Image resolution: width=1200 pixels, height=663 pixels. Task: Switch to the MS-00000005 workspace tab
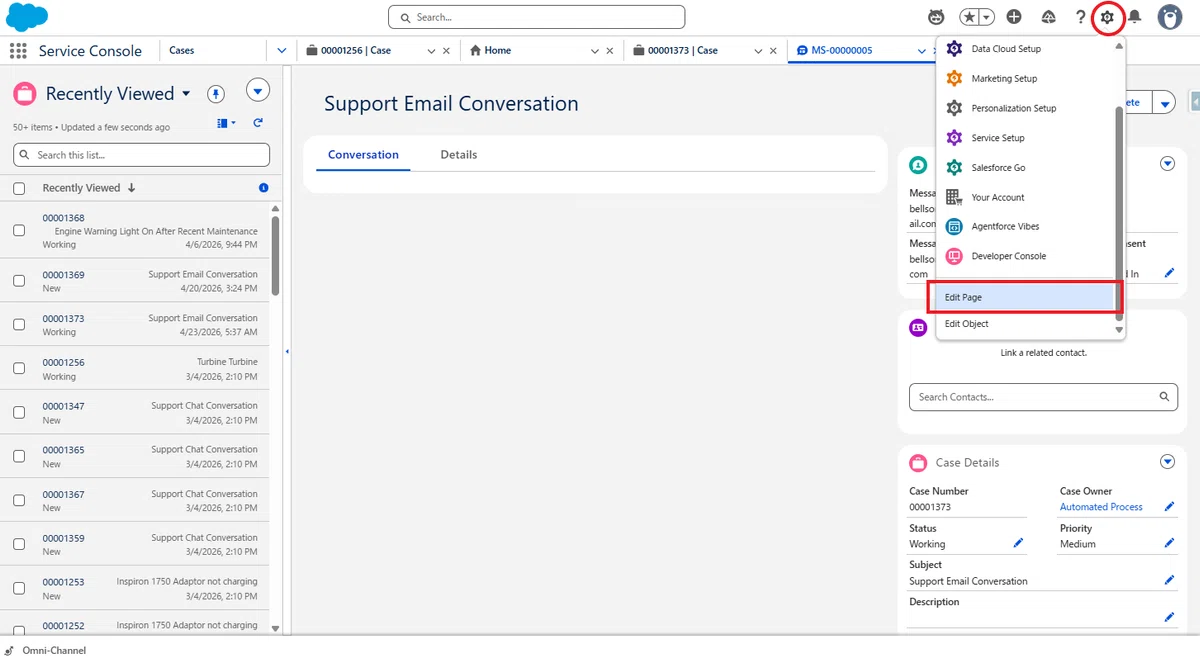point(833,50)
